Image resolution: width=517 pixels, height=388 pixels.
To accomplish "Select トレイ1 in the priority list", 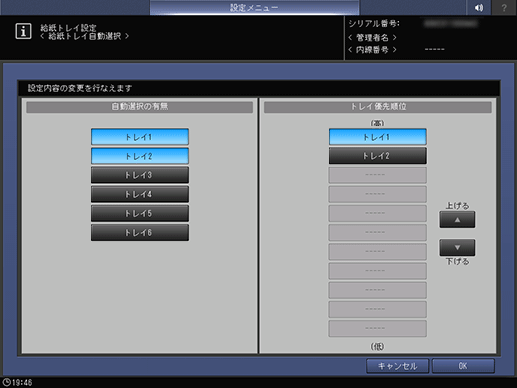I will coord(377,137).
